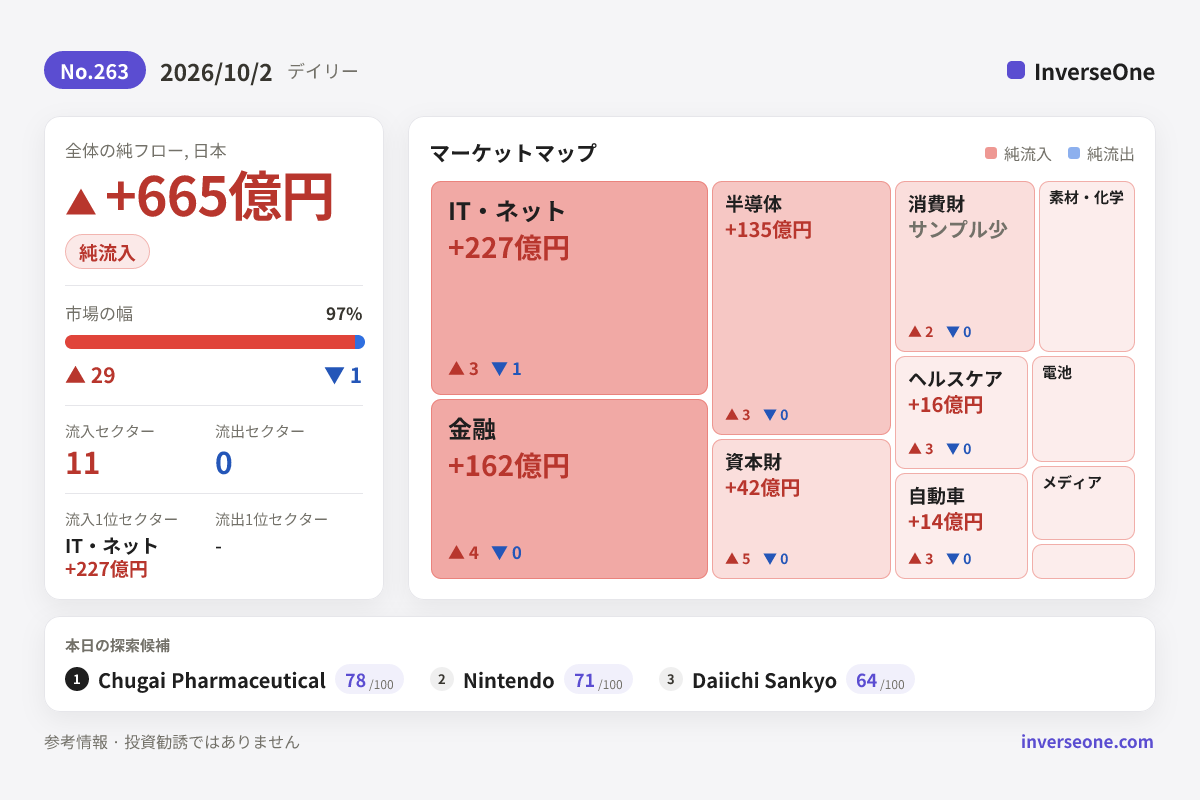The width and height of the screenshot is (1200, 800).
Task: Select the ヘルスケア +16億円 tile
Action: 961,412
